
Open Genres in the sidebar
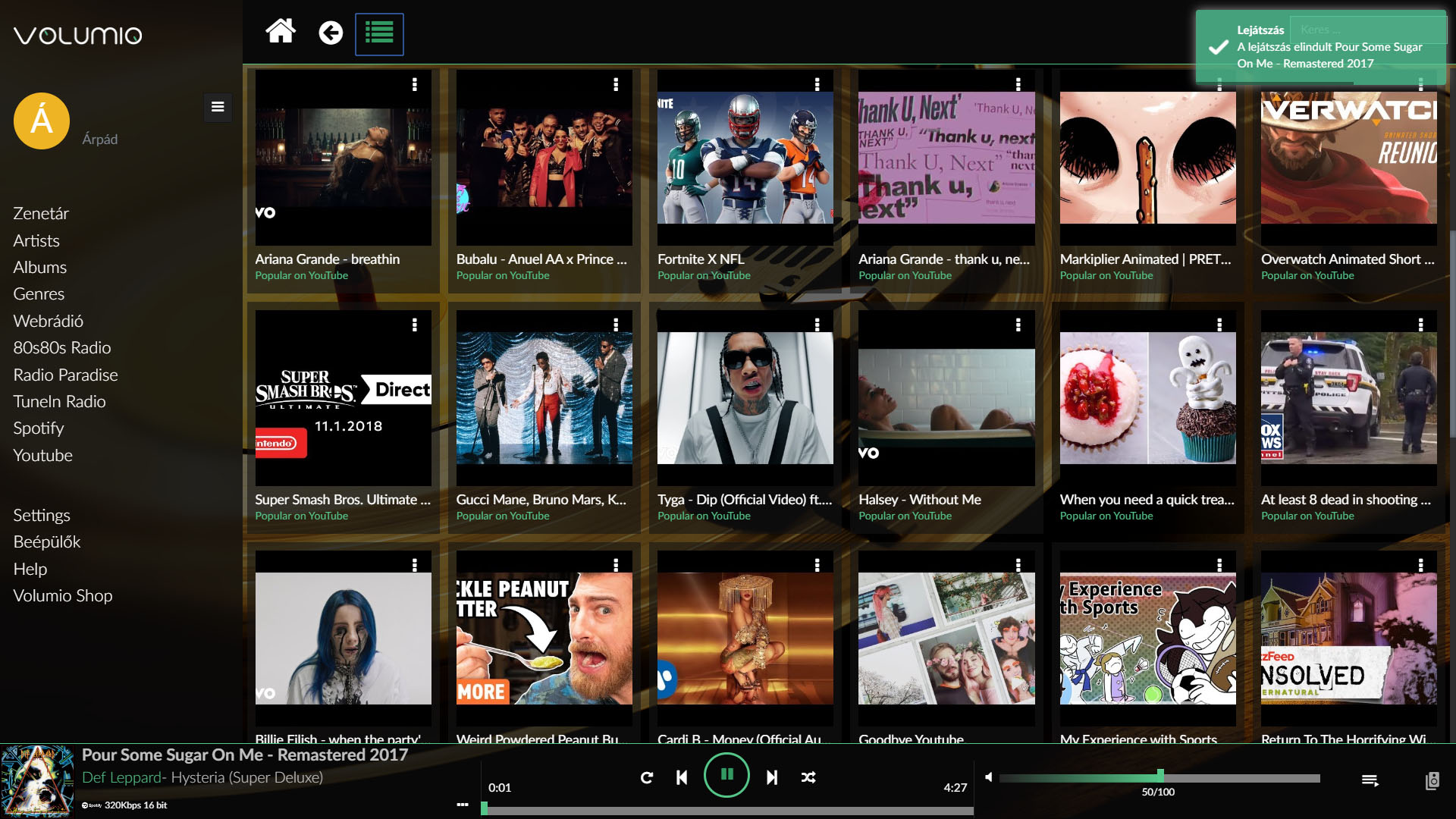coord(39,293)
